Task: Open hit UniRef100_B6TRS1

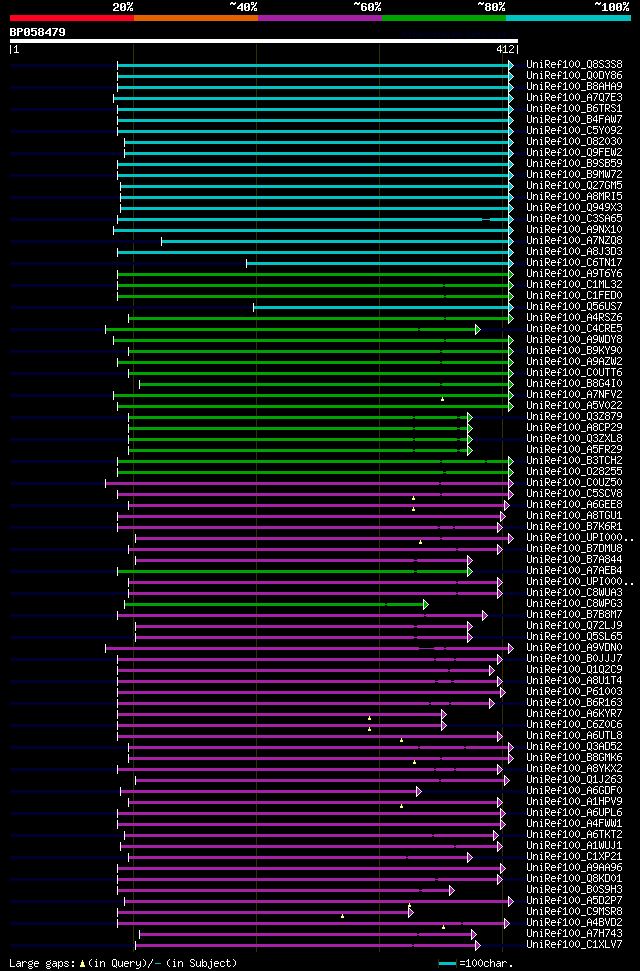Action: click(574, 108)
